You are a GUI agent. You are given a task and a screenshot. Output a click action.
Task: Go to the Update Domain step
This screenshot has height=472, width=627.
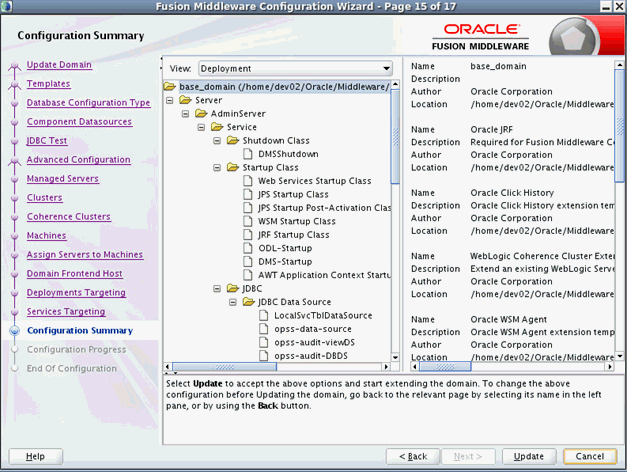point(59,65)
